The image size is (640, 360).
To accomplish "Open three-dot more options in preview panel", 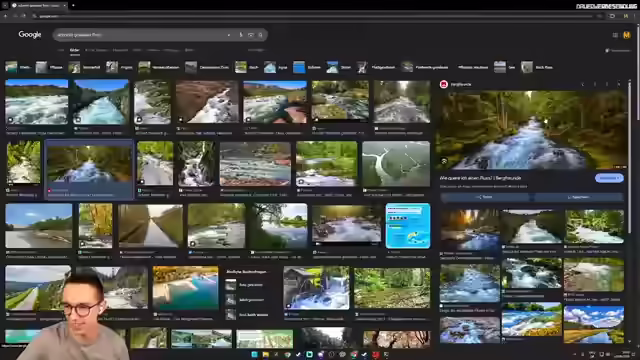I will tap(607, 84).
